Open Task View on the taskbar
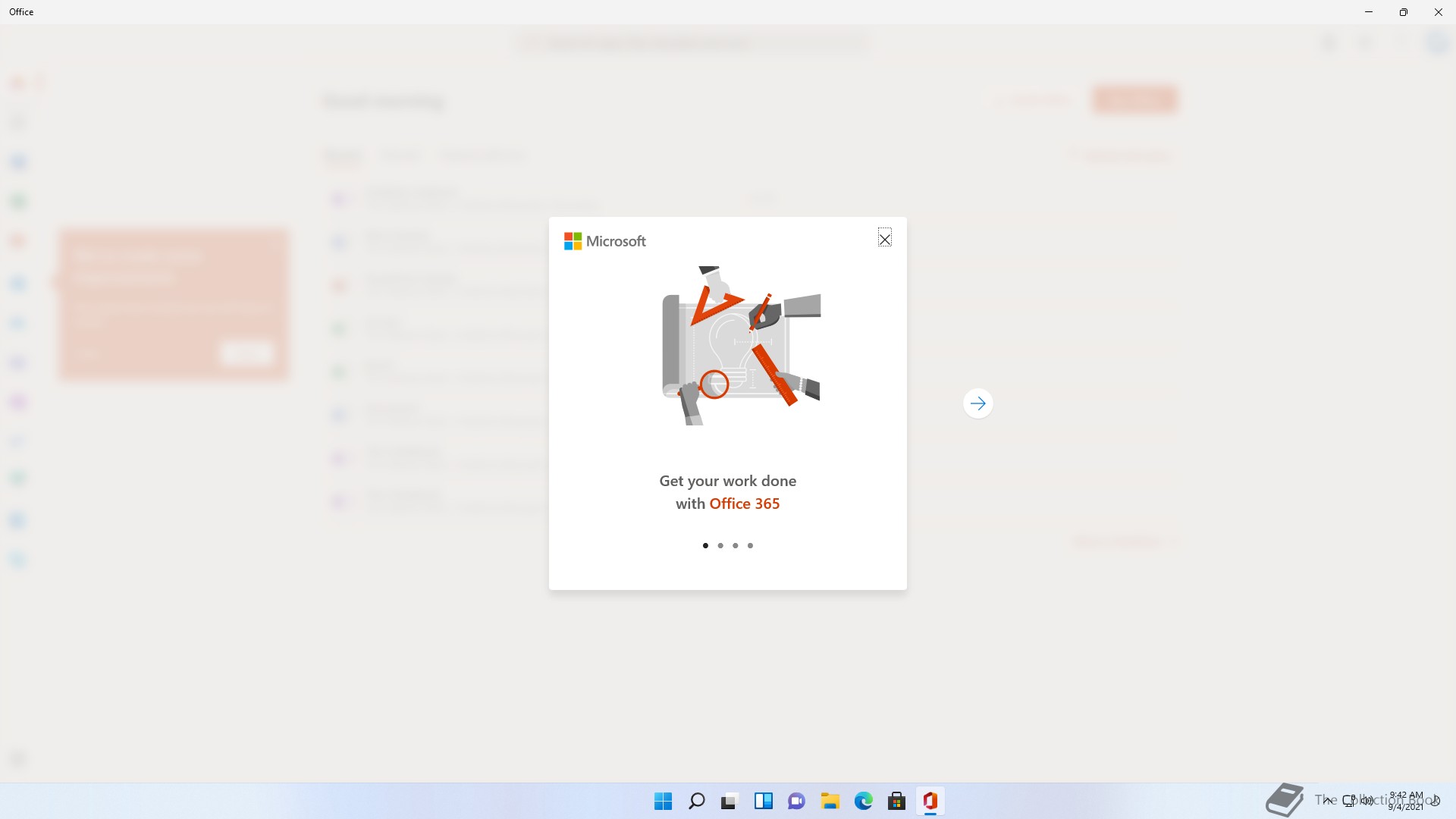 click(x=730, y=801)
